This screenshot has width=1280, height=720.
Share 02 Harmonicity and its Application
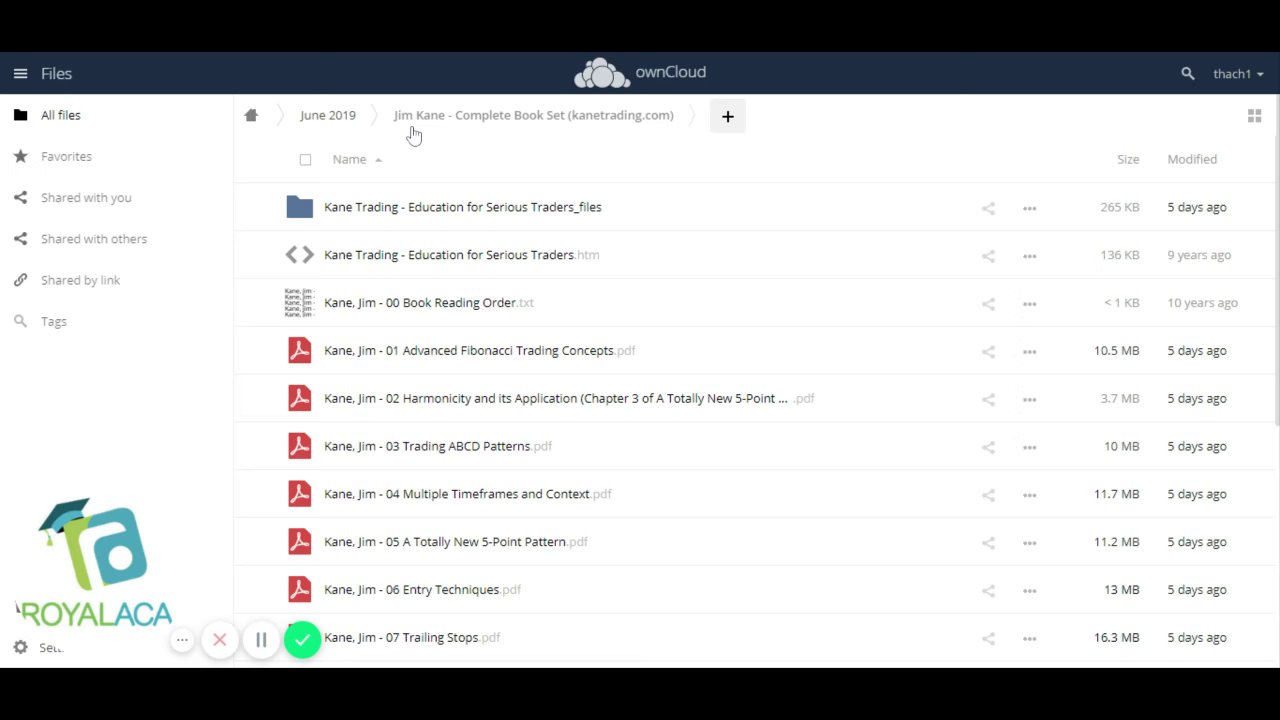click(988, 400)
